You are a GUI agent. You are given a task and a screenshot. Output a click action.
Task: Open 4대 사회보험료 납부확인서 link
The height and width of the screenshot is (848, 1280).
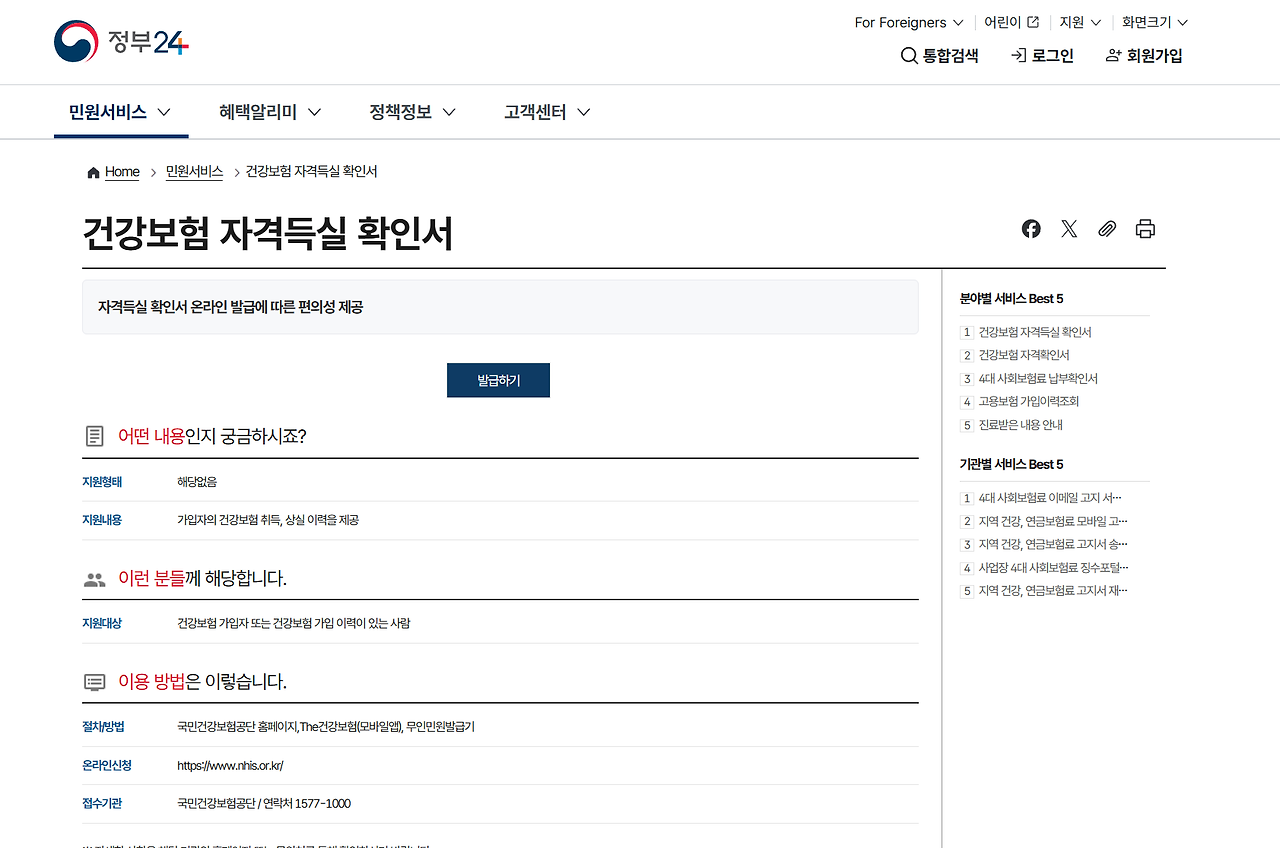(x=1038, y=379)
